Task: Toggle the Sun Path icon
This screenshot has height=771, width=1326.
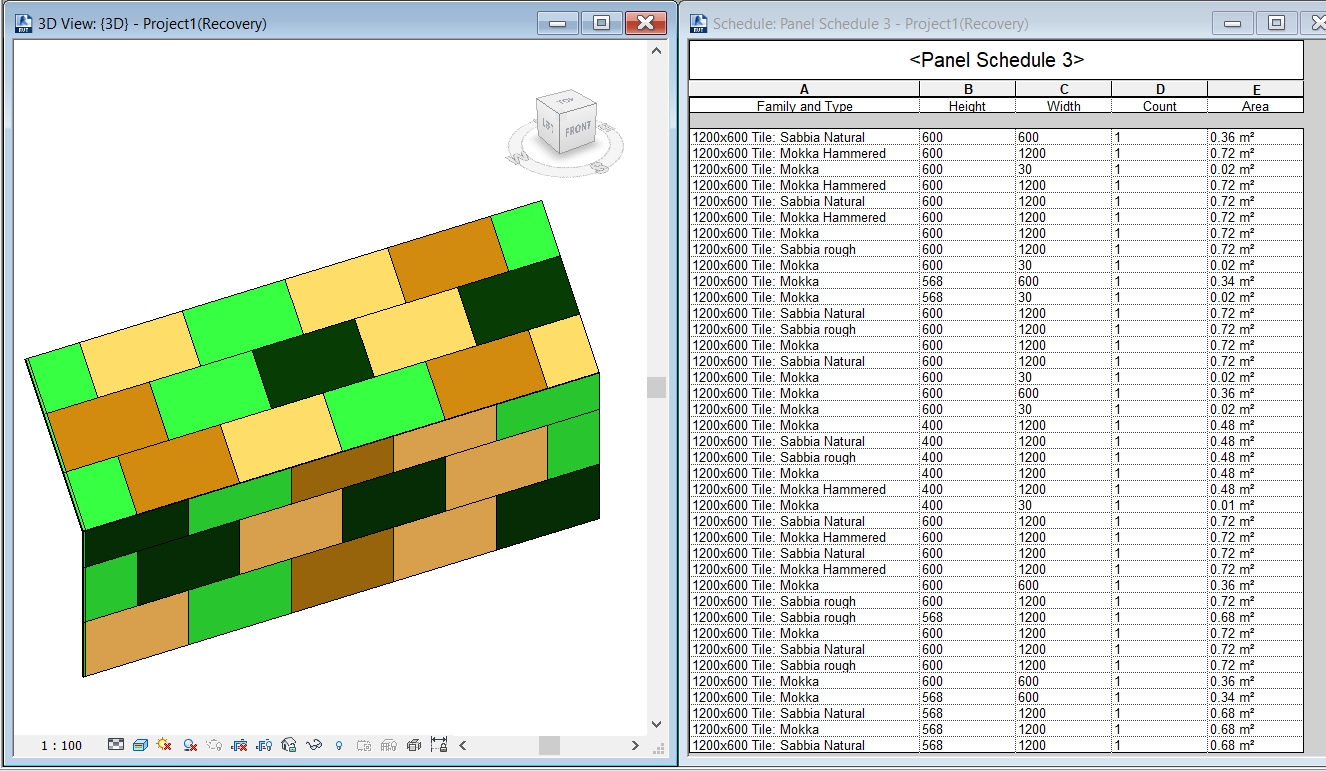Action: 166,745
